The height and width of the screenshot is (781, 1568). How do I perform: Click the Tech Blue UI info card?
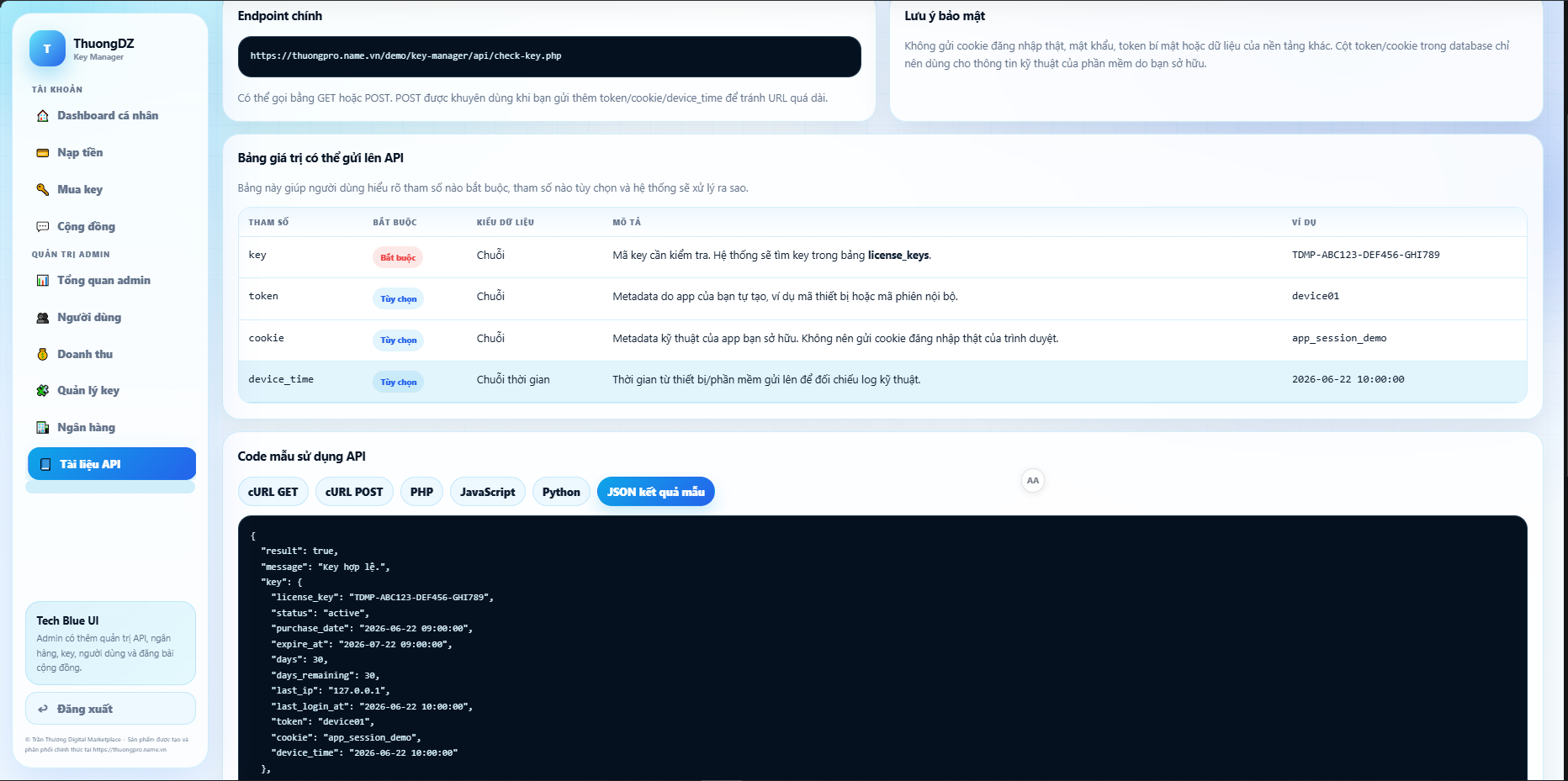click(110, 643)
